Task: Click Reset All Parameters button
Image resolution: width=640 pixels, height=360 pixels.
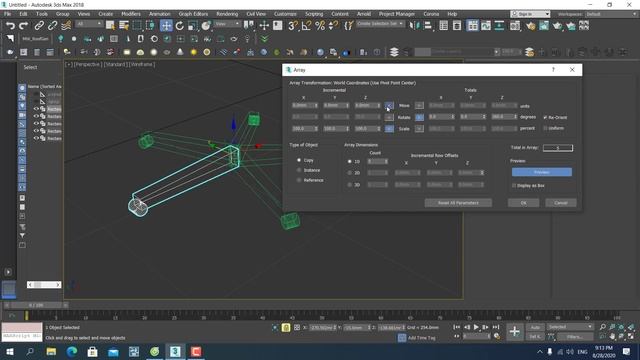Action: [458, 203]
